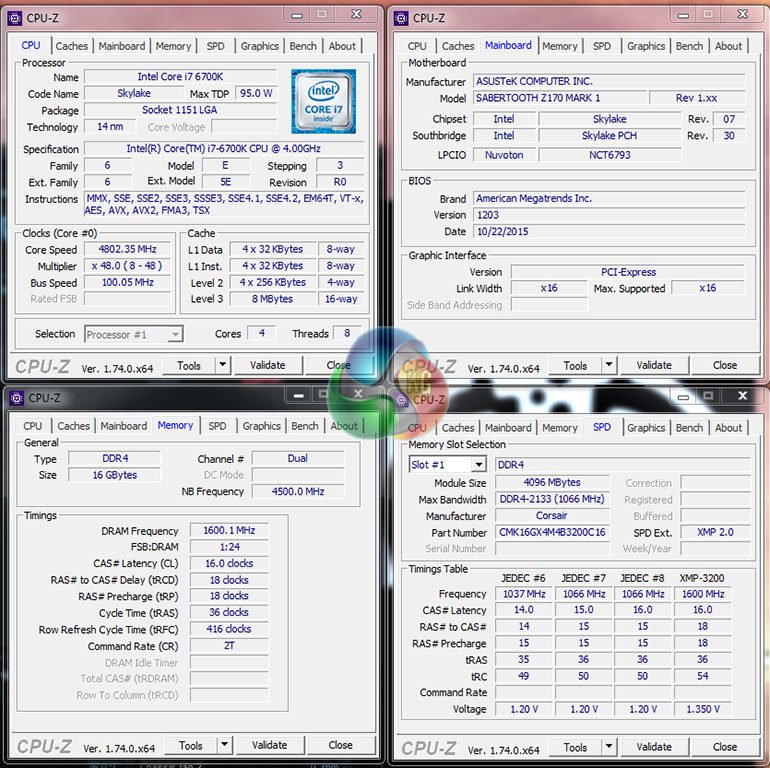The image size is (770, 768).
Task: Switch to the Memory tab in the Mainboard window
Action: [x=560, y=46]
